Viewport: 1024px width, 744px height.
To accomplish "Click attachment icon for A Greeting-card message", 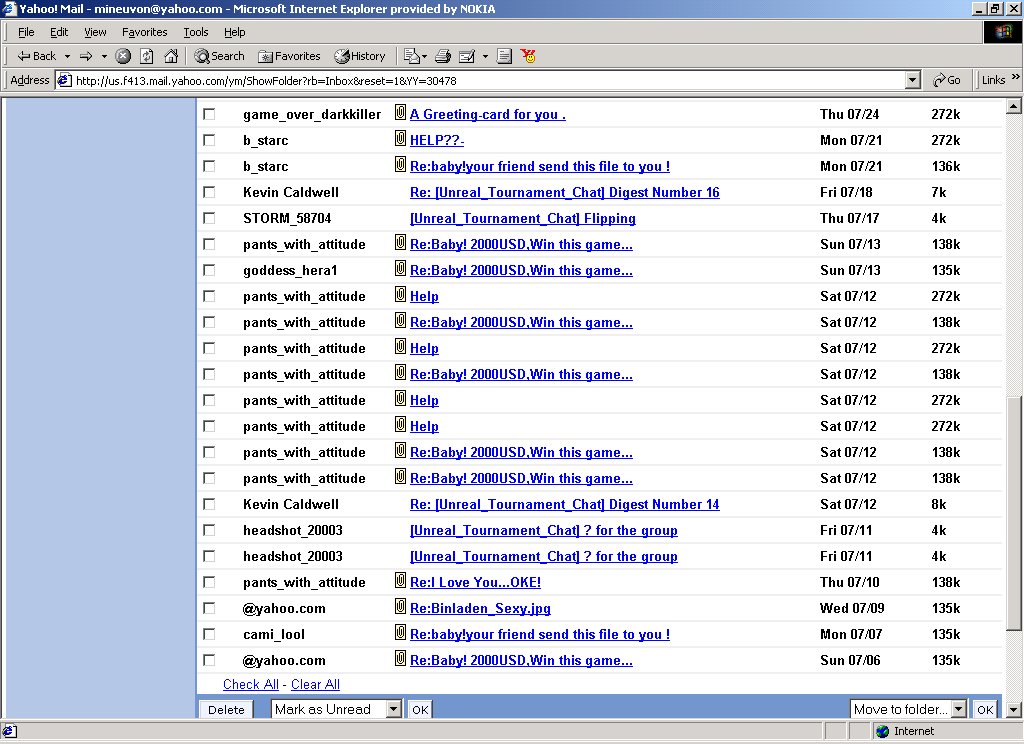I will click(x=400, y=112).
